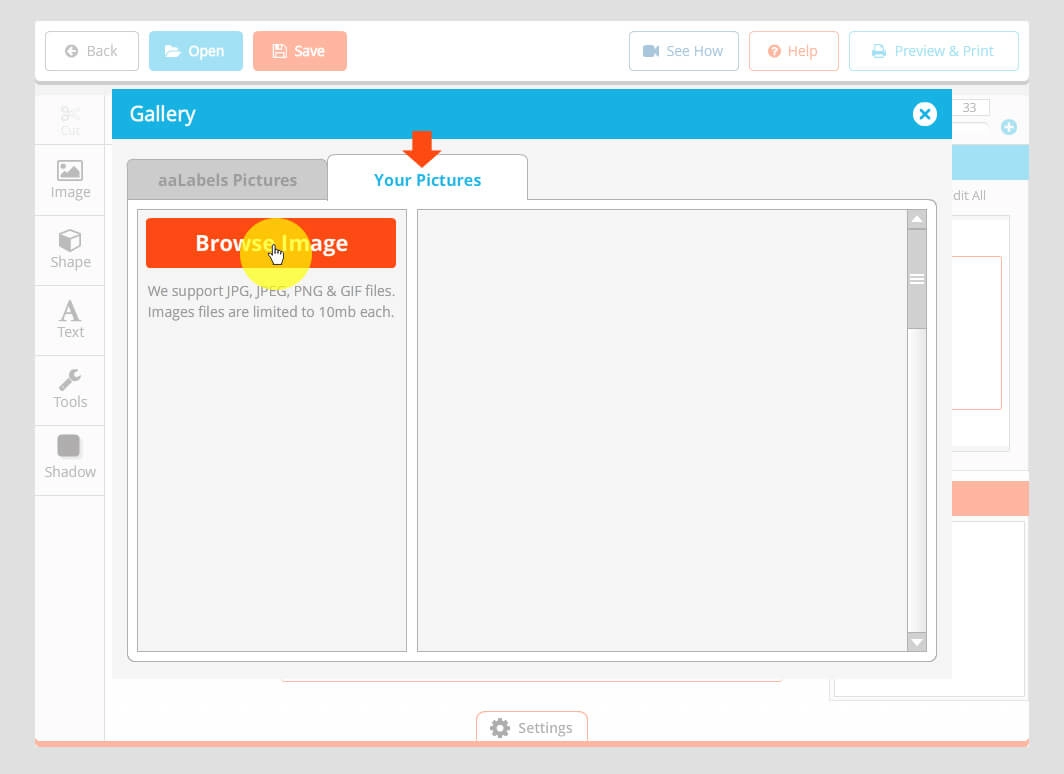Go Back using the top button
Image resolution: width=1064 pixels, height=774 pixels.
pos(92,51)
